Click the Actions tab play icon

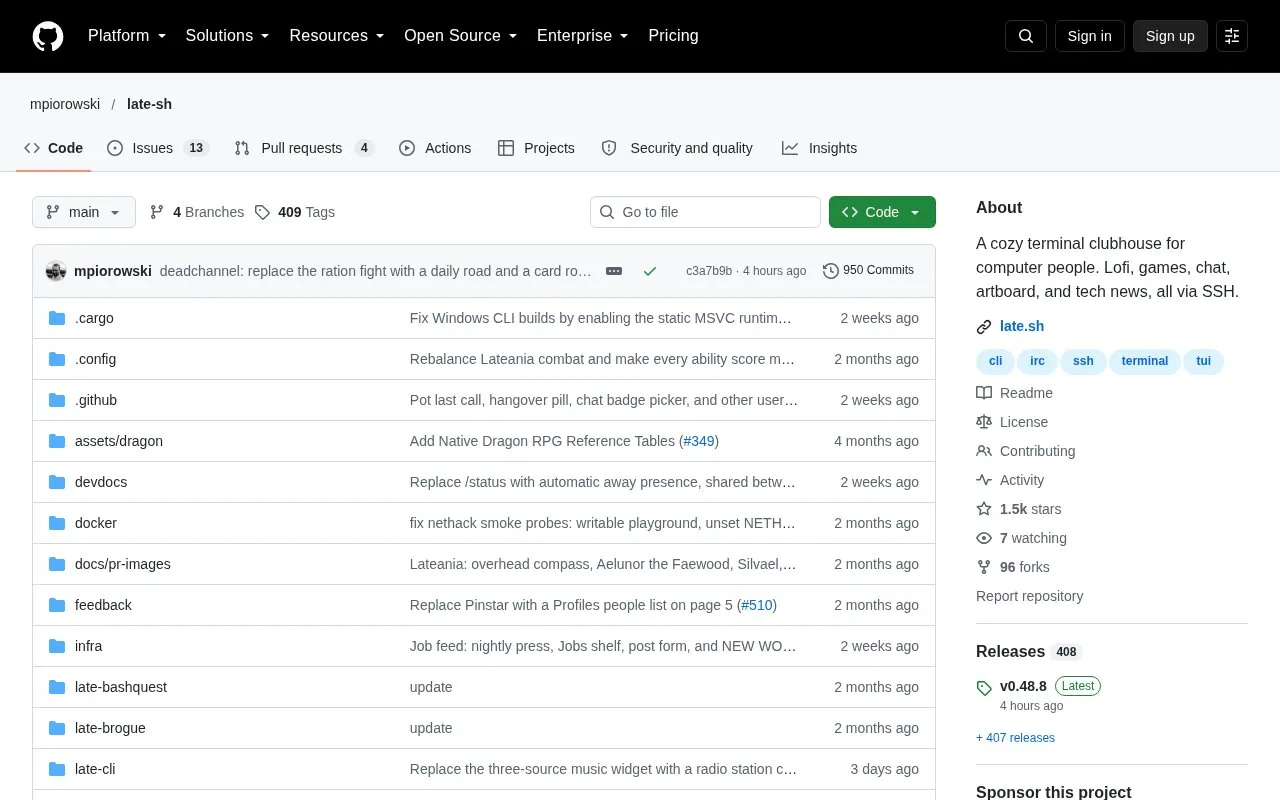(x=407, y=148)
